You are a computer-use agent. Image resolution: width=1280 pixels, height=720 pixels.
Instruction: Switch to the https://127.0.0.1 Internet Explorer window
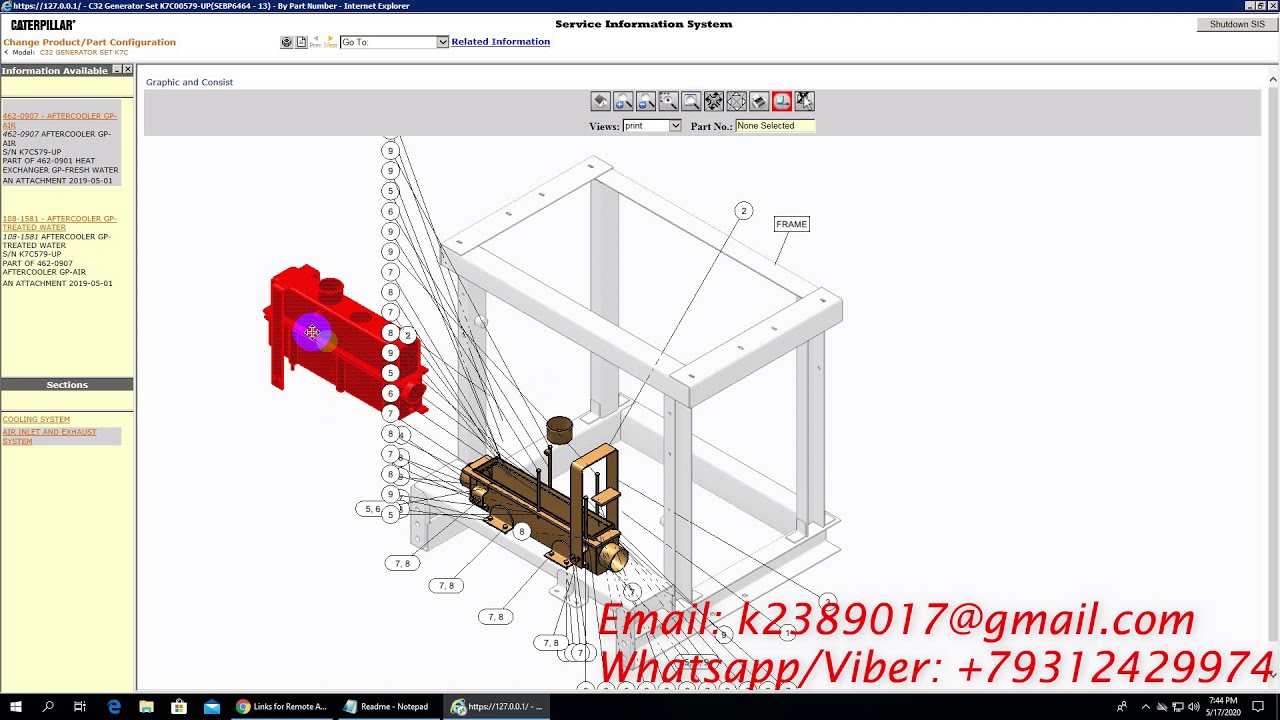(497, 707)
